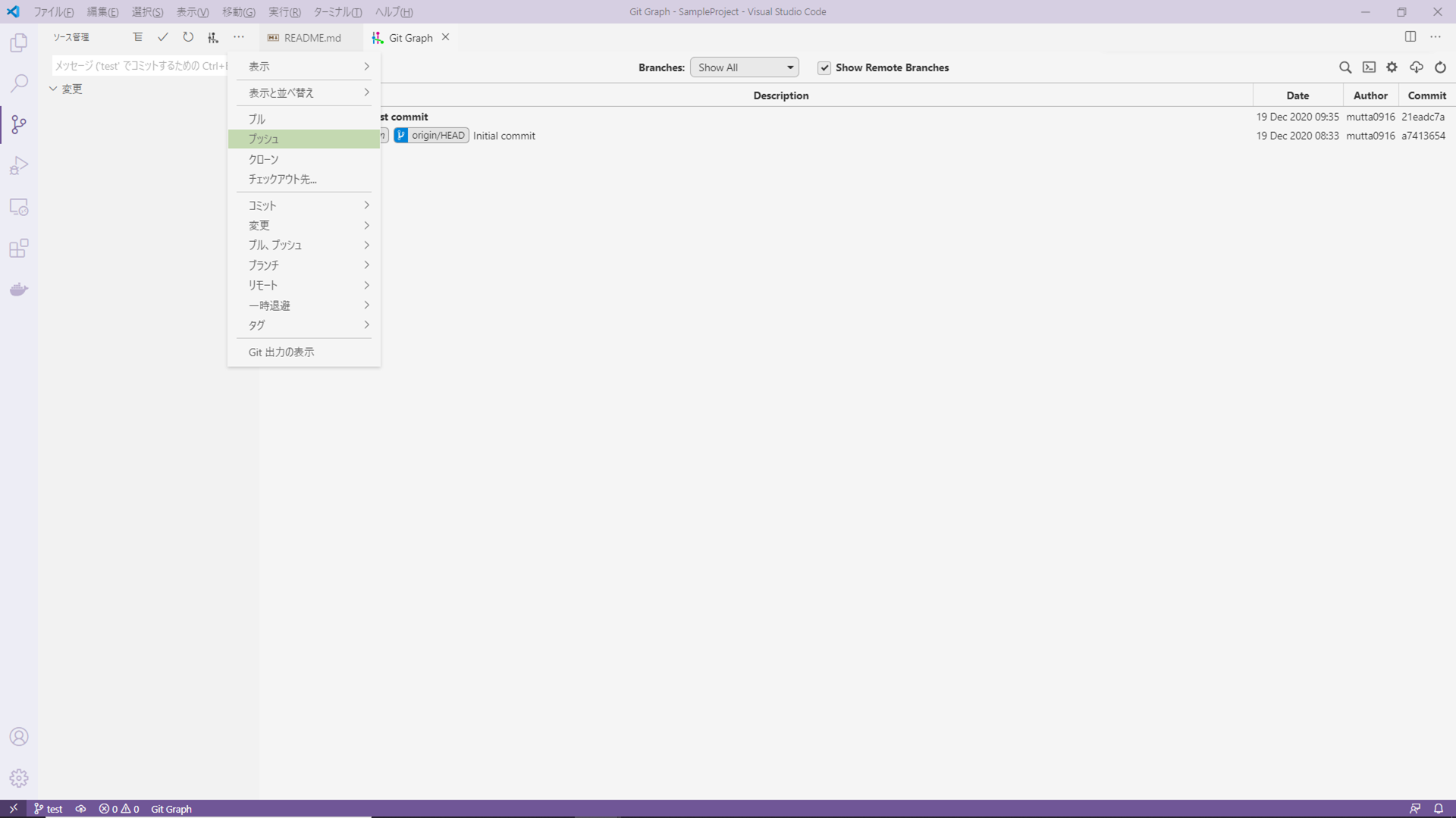Click the commit checkmark icon
The image size is (1456, 818).
pyautogui.click(x=162, y=37)
